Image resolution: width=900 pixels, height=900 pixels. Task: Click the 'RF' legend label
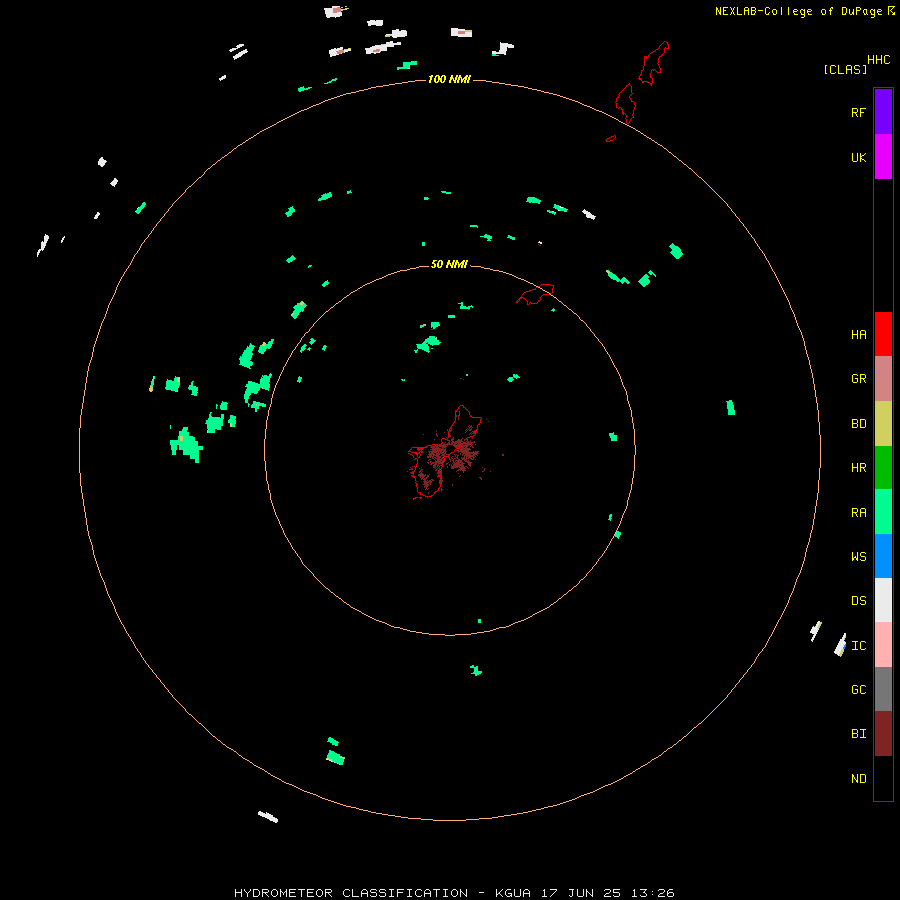(x=858, y=112)
